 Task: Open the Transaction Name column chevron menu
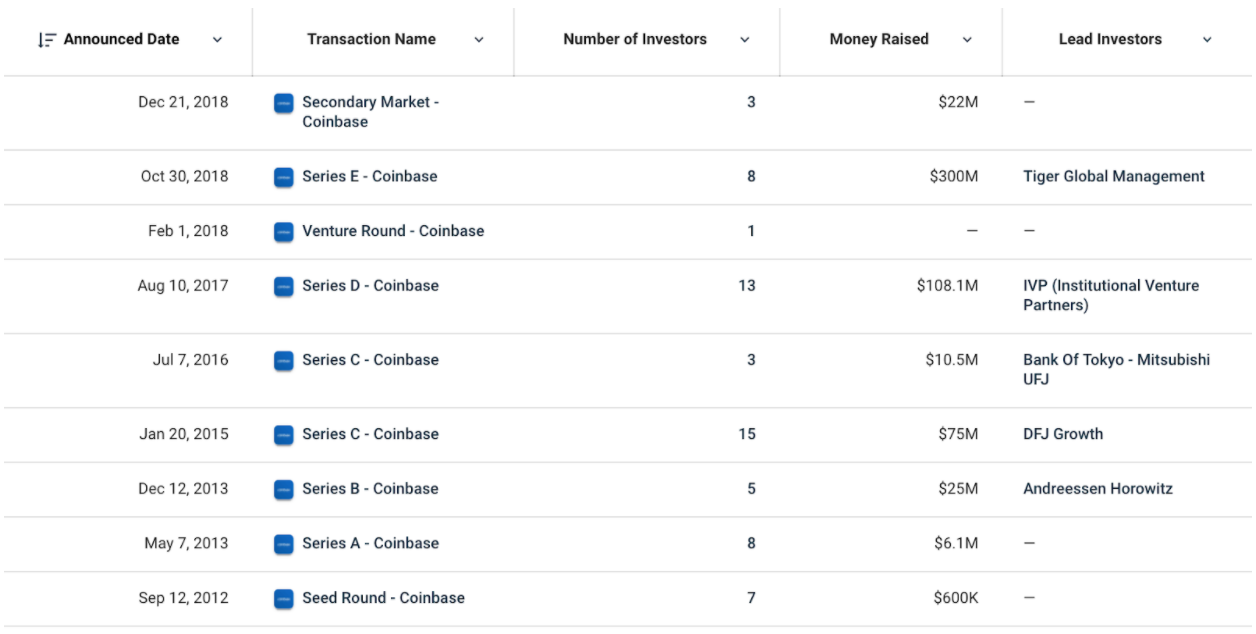pos(478,40)
